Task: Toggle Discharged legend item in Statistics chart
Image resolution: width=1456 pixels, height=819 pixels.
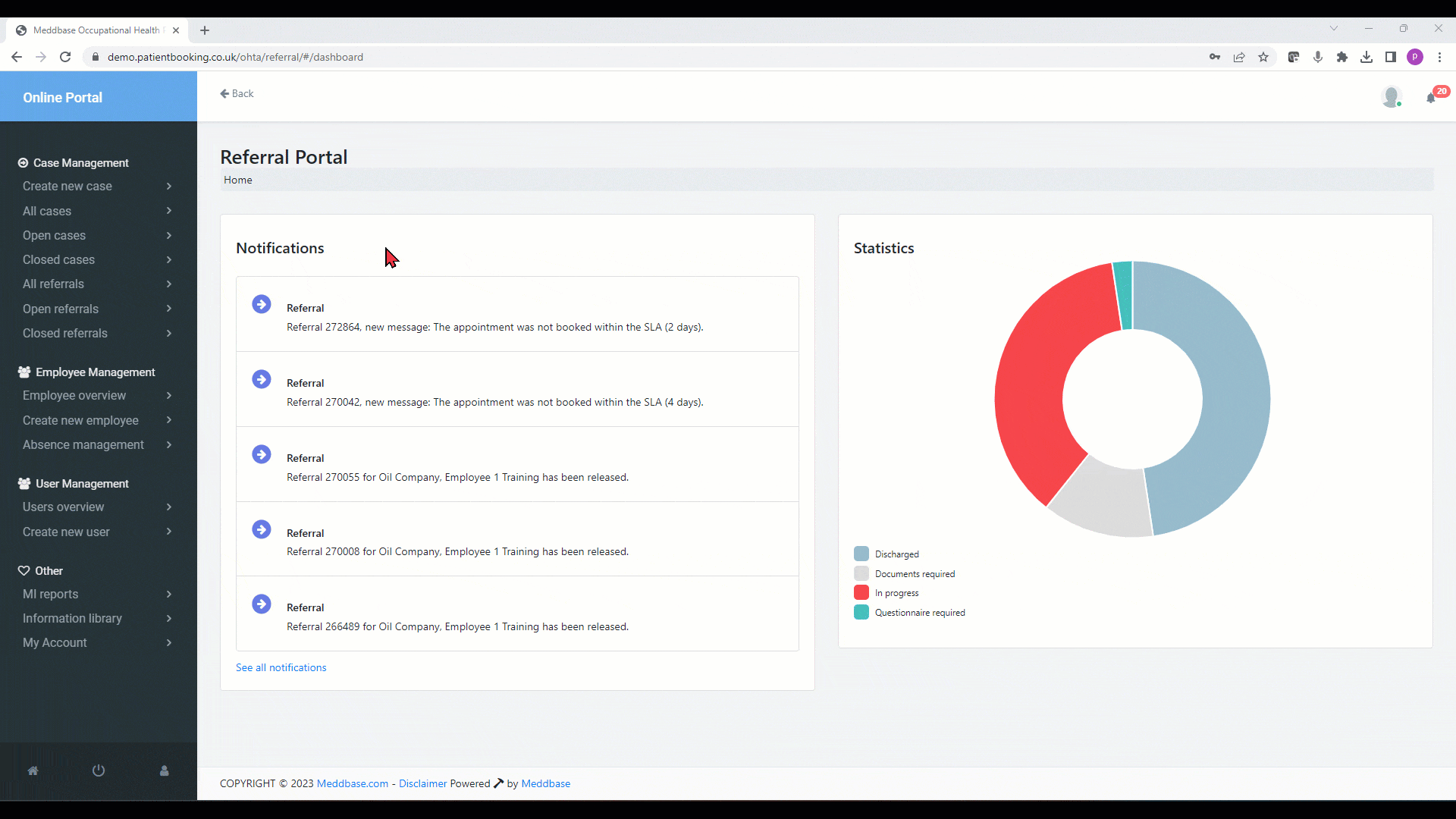Action: click(896, 554)
